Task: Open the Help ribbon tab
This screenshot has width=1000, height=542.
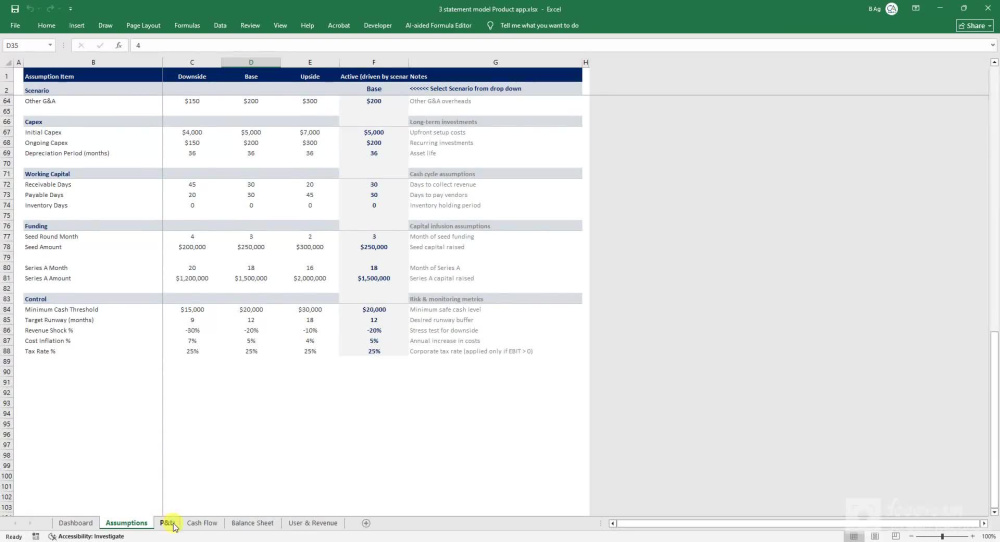Action: [x=307, y=26]
